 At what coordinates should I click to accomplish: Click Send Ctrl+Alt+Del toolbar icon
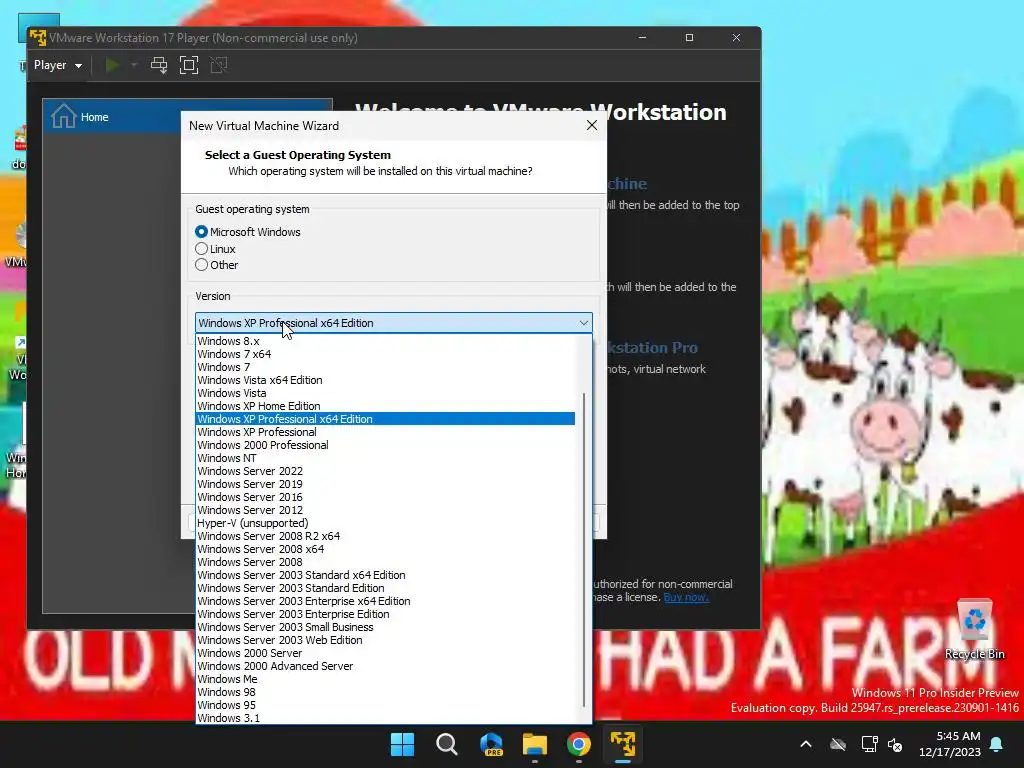(x=159, y=65)
